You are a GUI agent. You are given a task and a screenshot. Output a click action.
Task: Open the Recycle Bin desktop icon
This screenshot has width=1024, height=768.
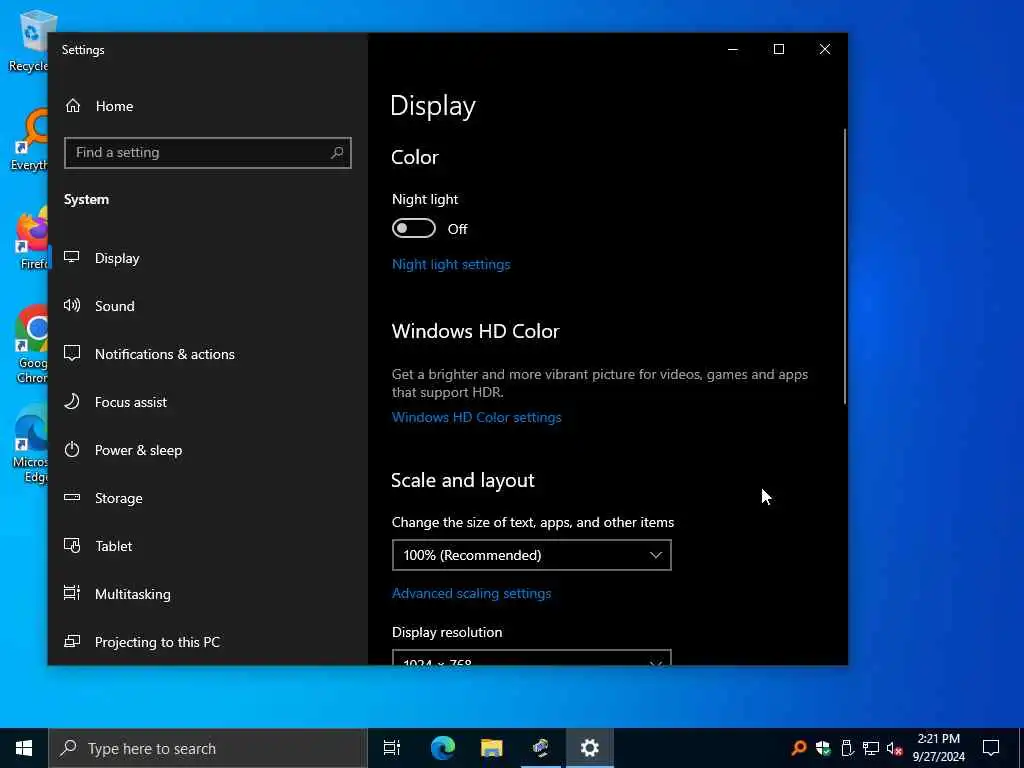29,40
